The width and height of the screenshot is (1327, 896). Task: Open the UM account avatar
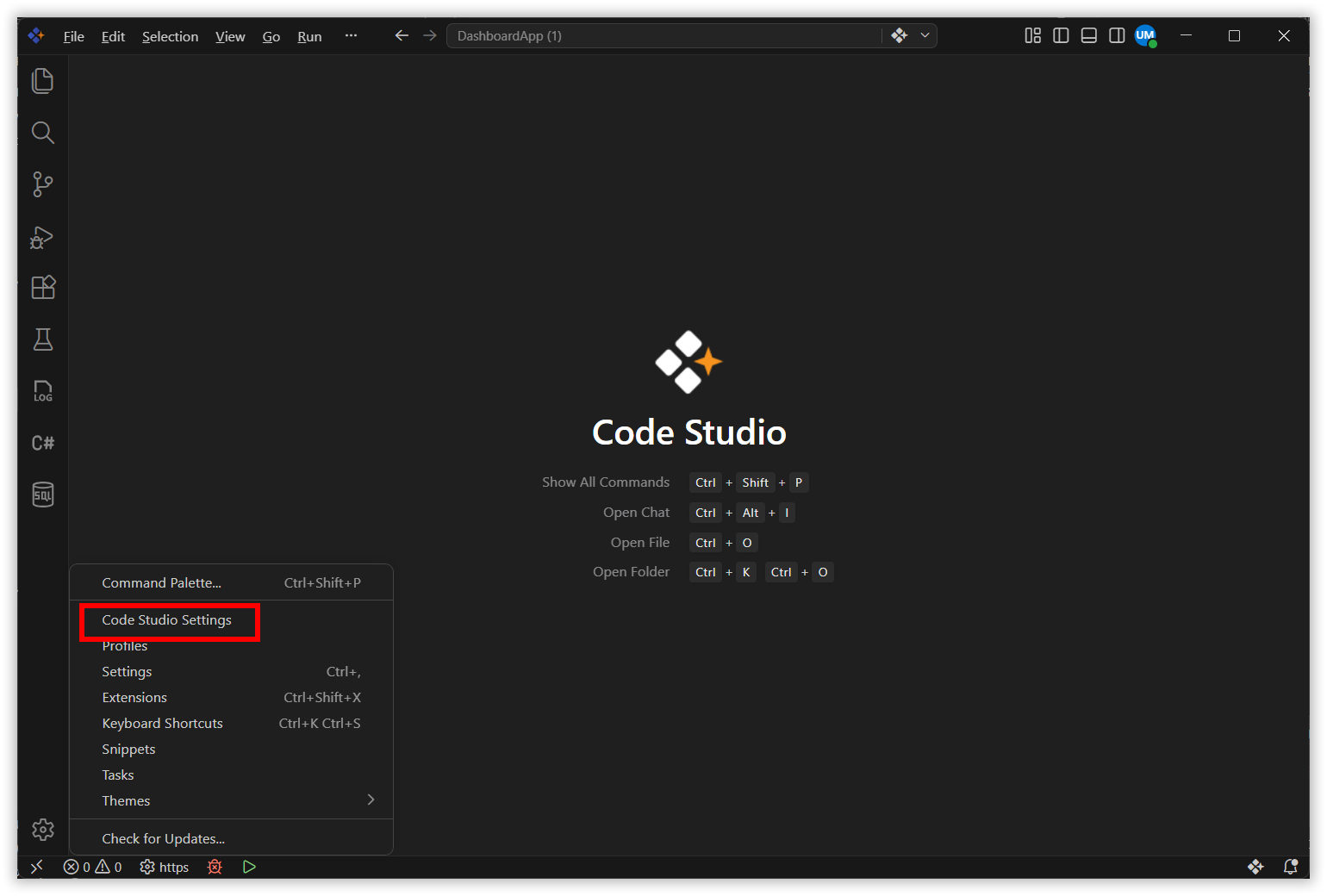(1145, 35)
